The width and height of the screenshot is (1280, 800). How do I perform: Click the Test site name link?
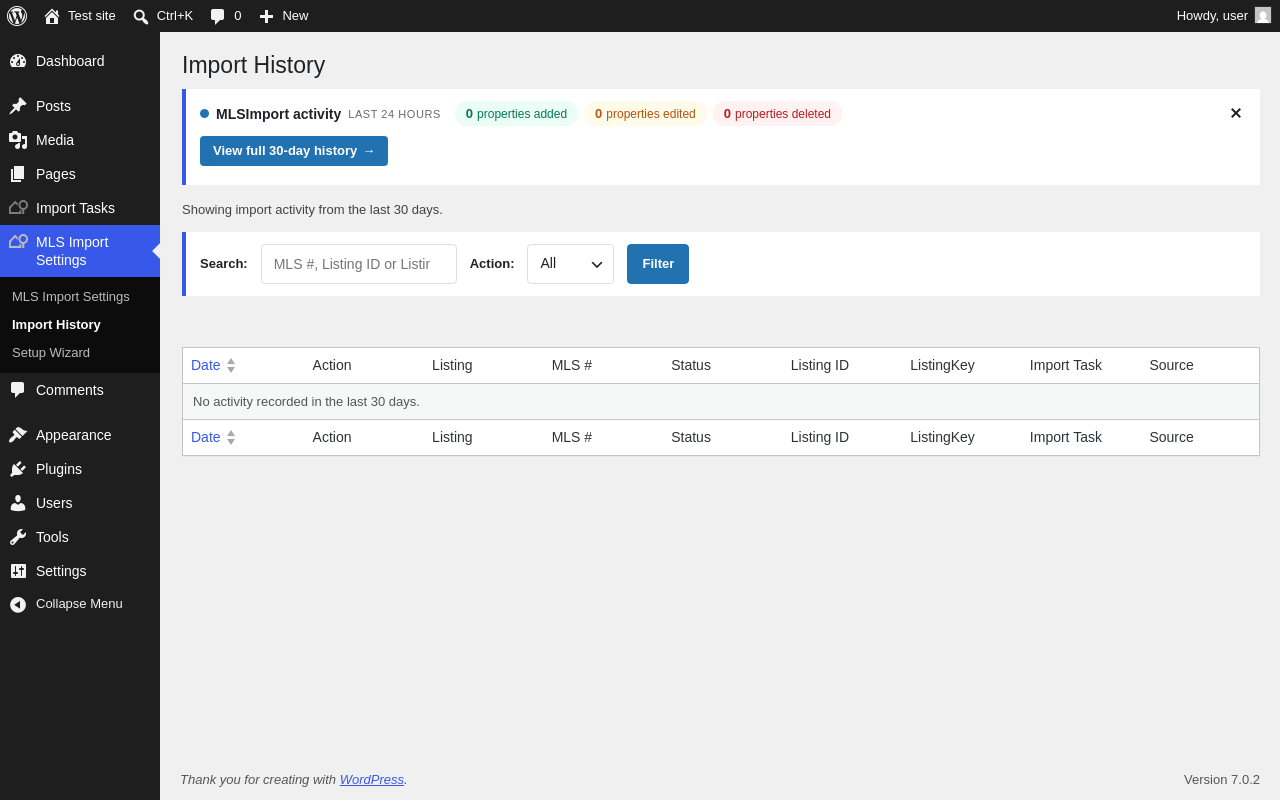tap(92, 15)
